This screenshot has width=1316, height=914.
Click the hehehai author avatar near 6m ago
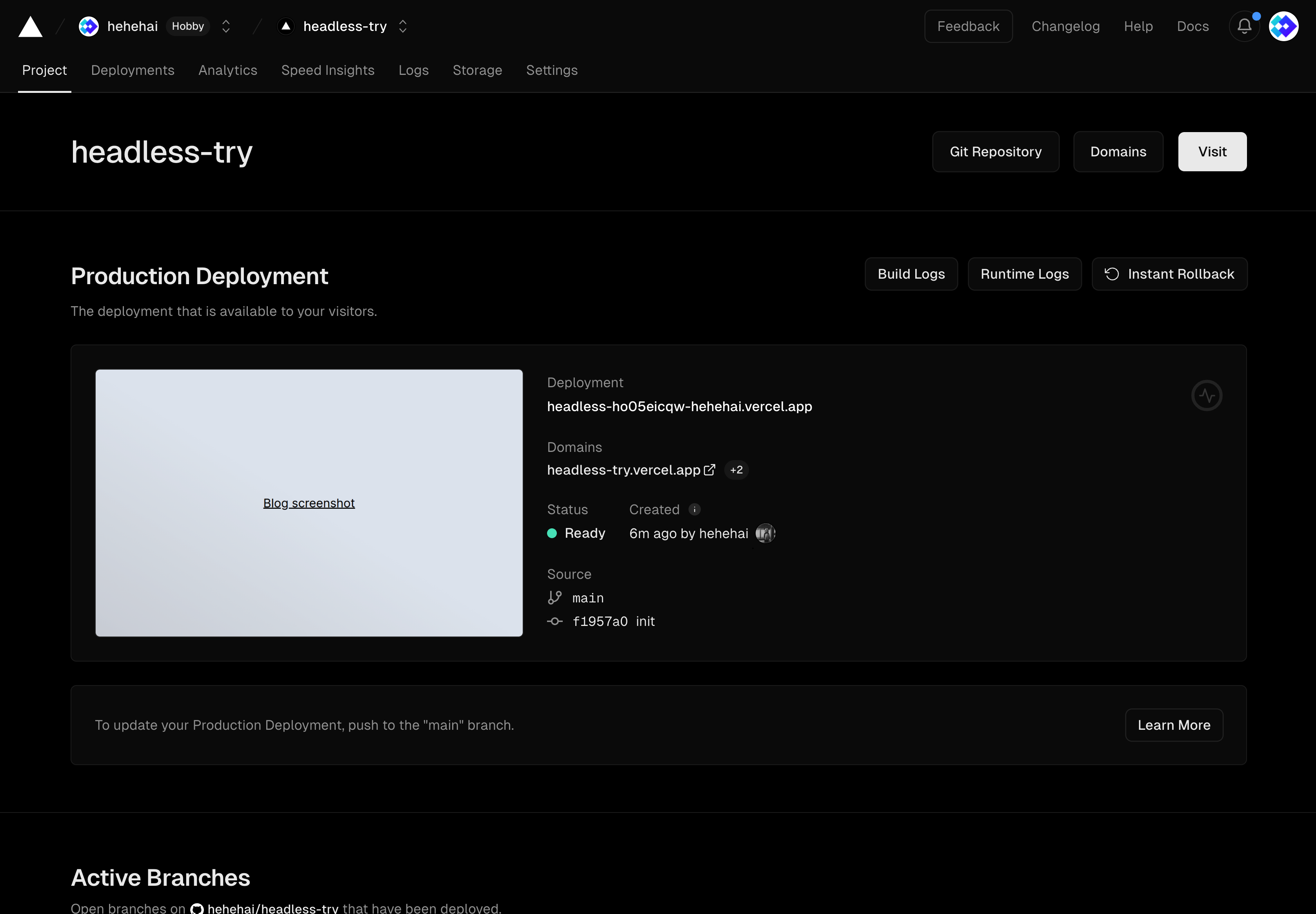(x=765, y=534)
